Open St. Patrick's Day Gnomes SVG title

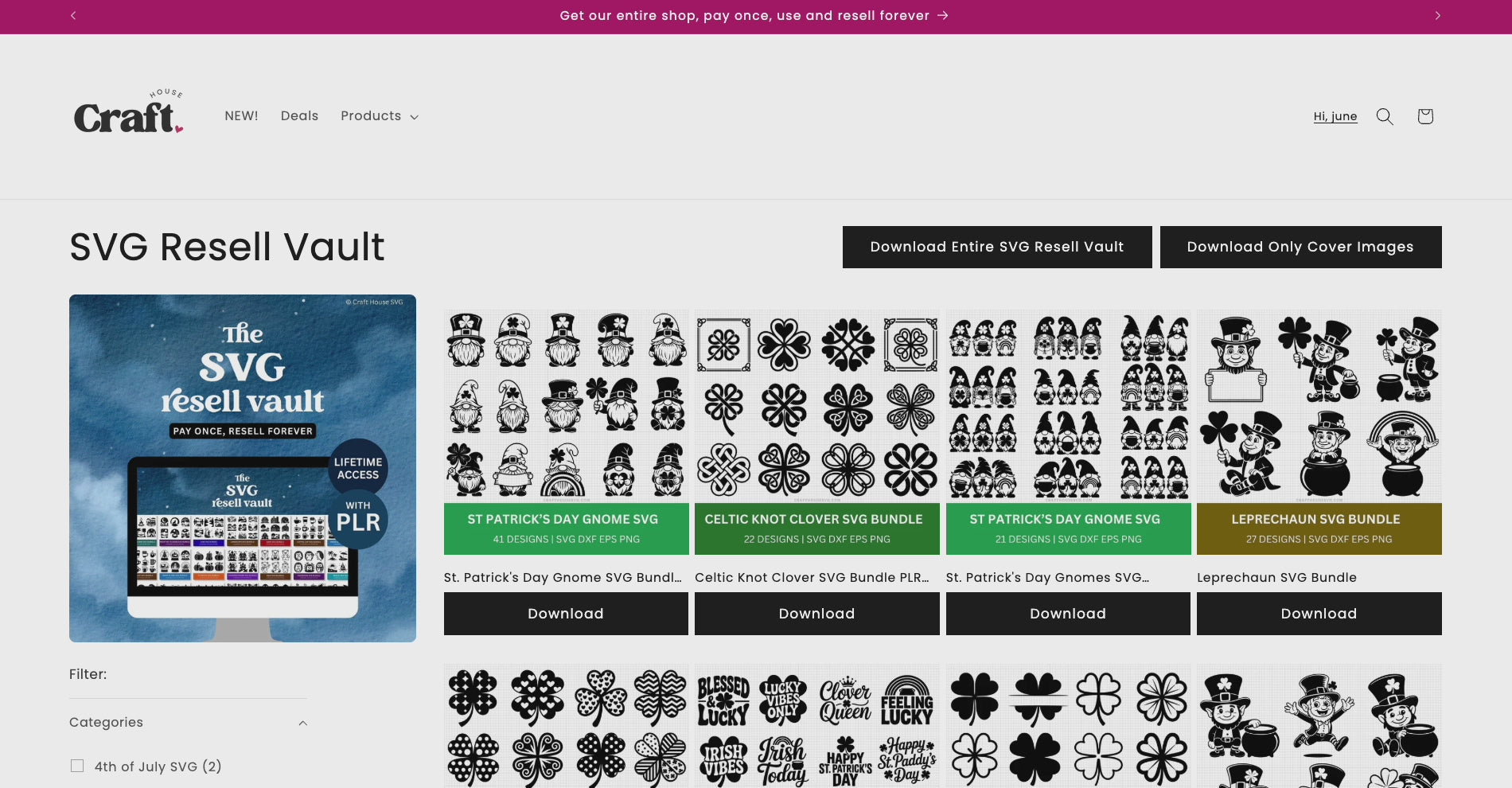click(1047, 578)
